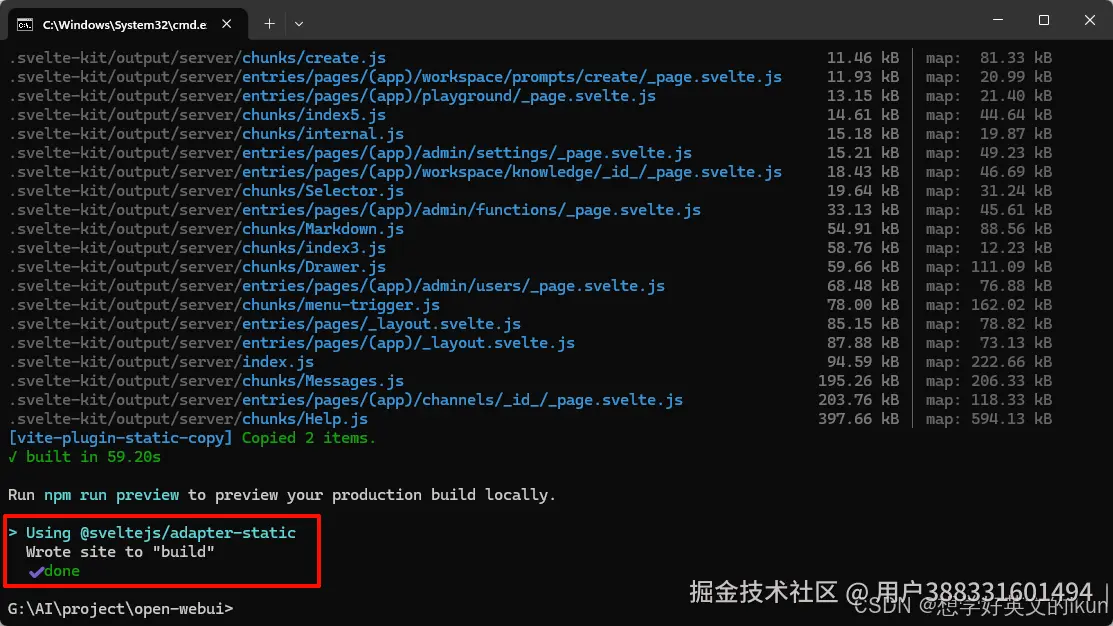Click the 'Wrote site to "build"' line
1113x626 pixels.
[120, 552]
